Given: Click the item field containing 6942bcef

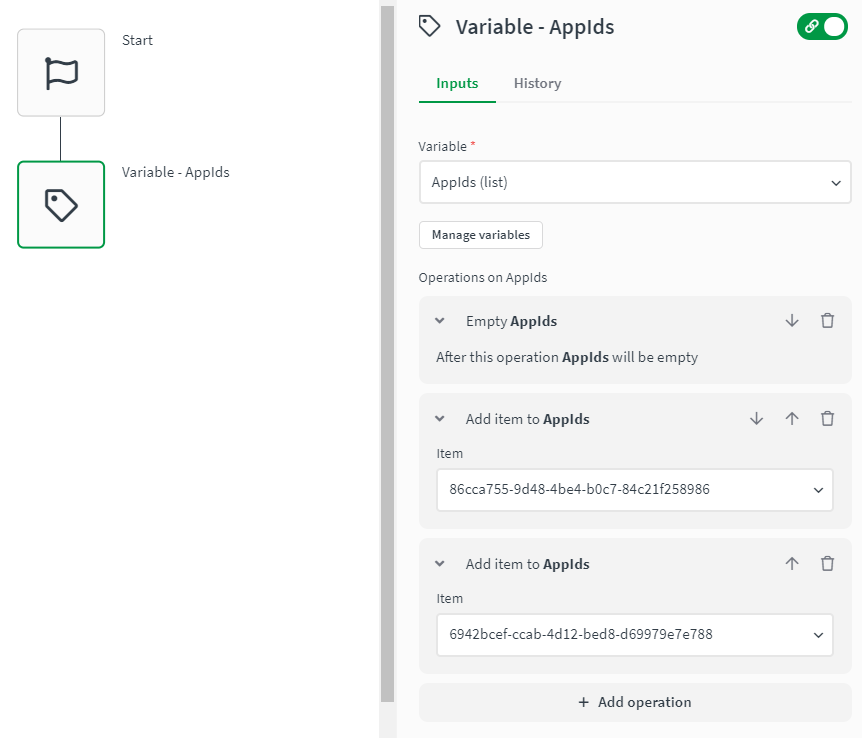Looking at the screenshot, I should click(x=620, y=635).
